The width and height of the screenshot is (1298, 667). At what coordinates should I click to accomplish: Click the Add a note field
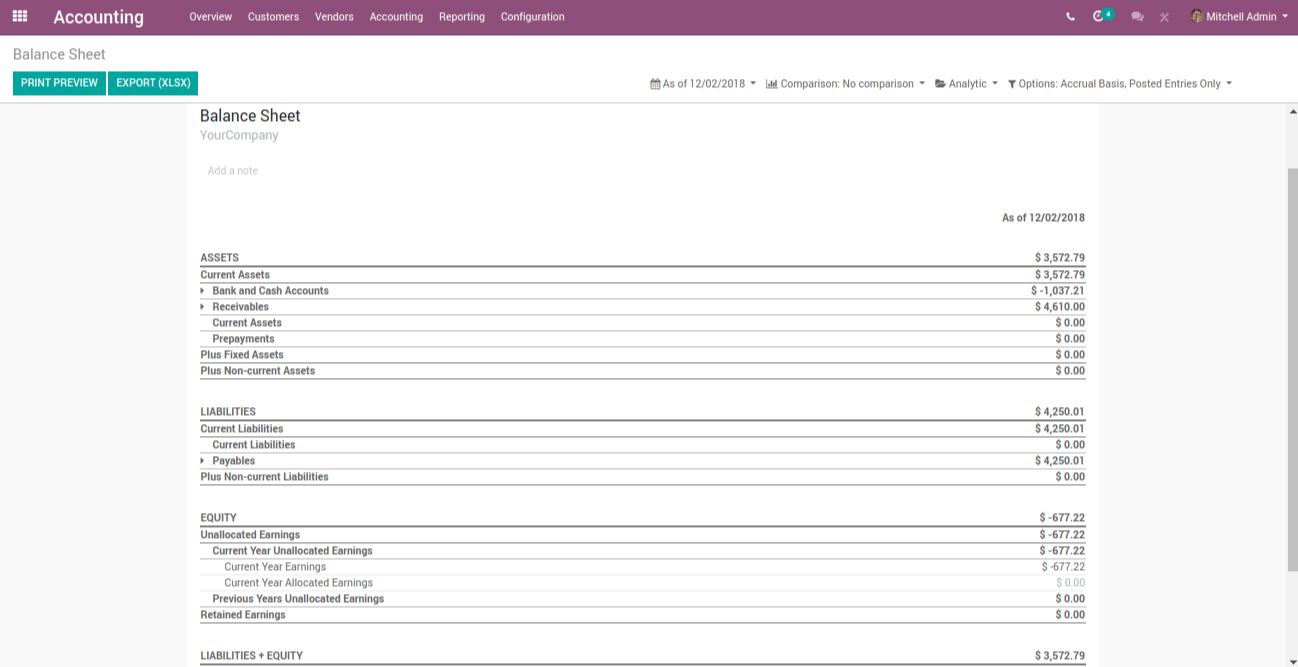pyautogui.click(x=233, y=171)
